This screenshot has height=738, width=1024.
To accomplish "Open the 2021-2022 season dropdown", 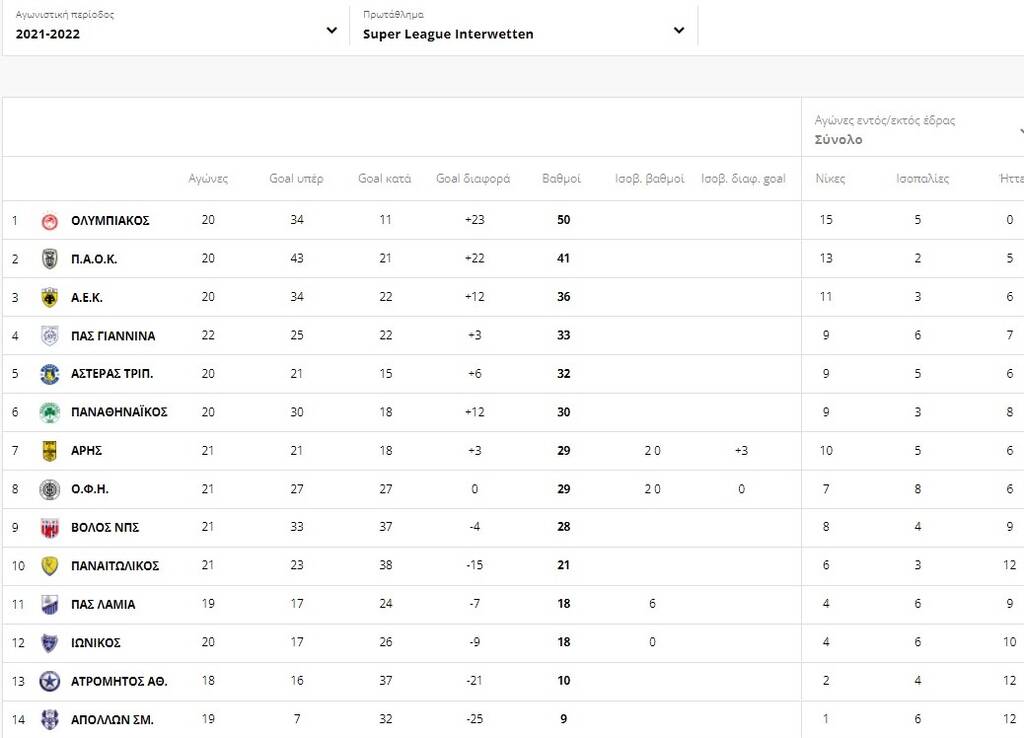I will [x=176, y=29].
